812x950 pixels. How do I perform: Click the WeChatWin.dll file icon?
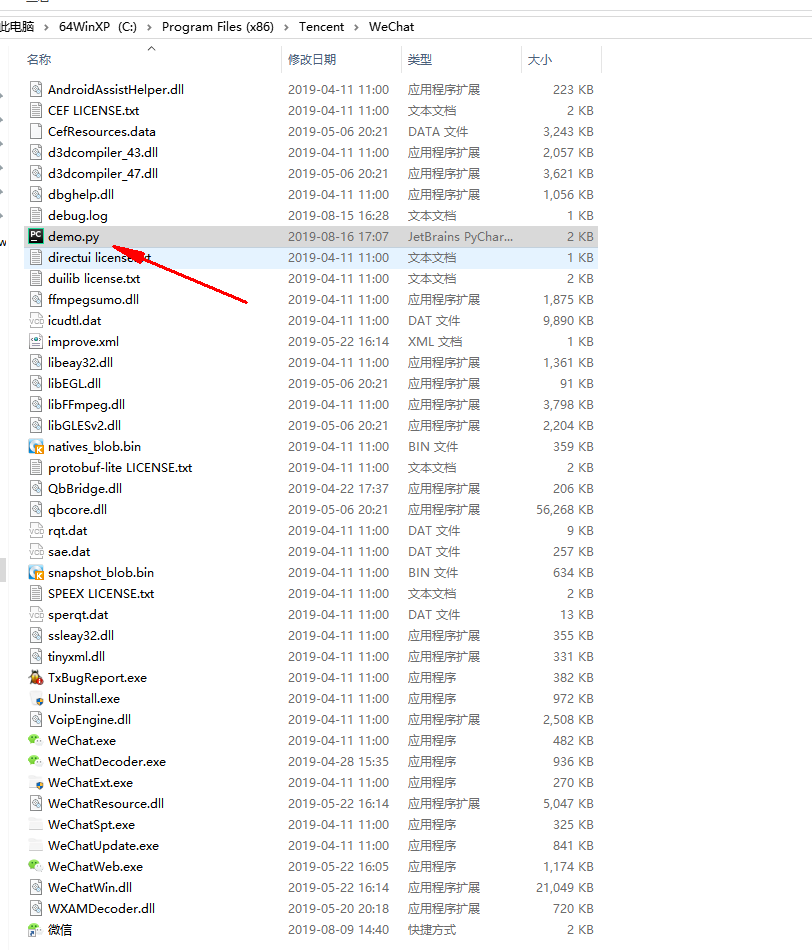(36, 888)
